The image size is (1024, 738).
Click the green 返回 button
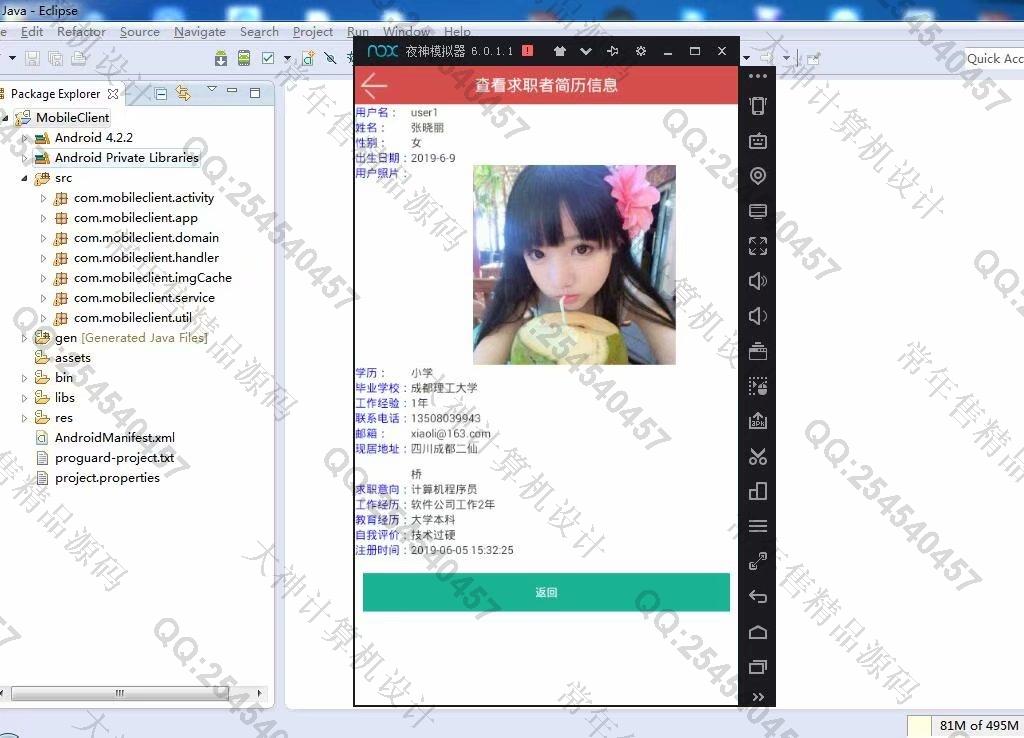[x=546, y=592]
